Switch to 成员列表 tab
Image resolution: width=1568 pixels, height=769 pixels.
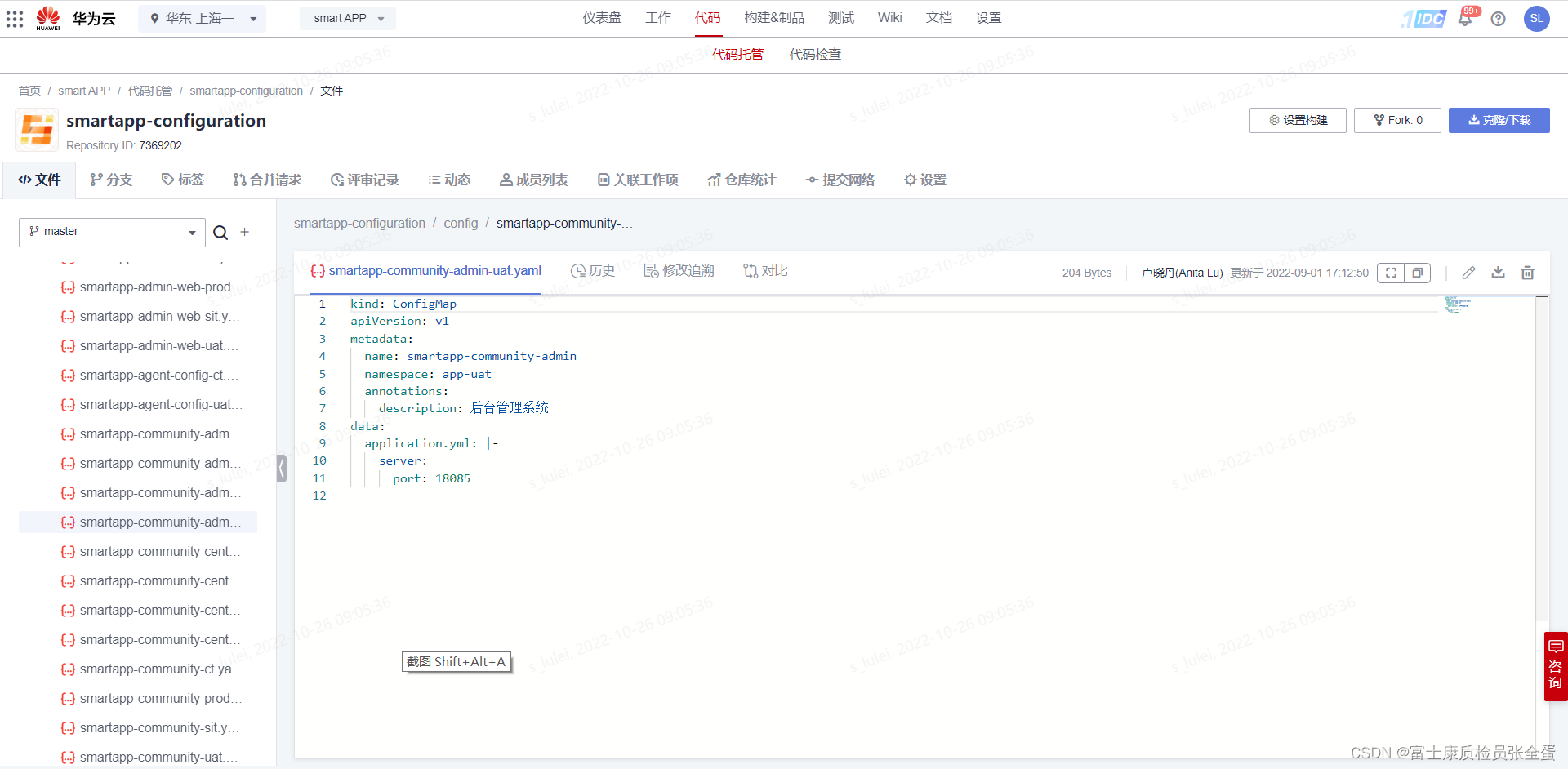click(534, 180)
